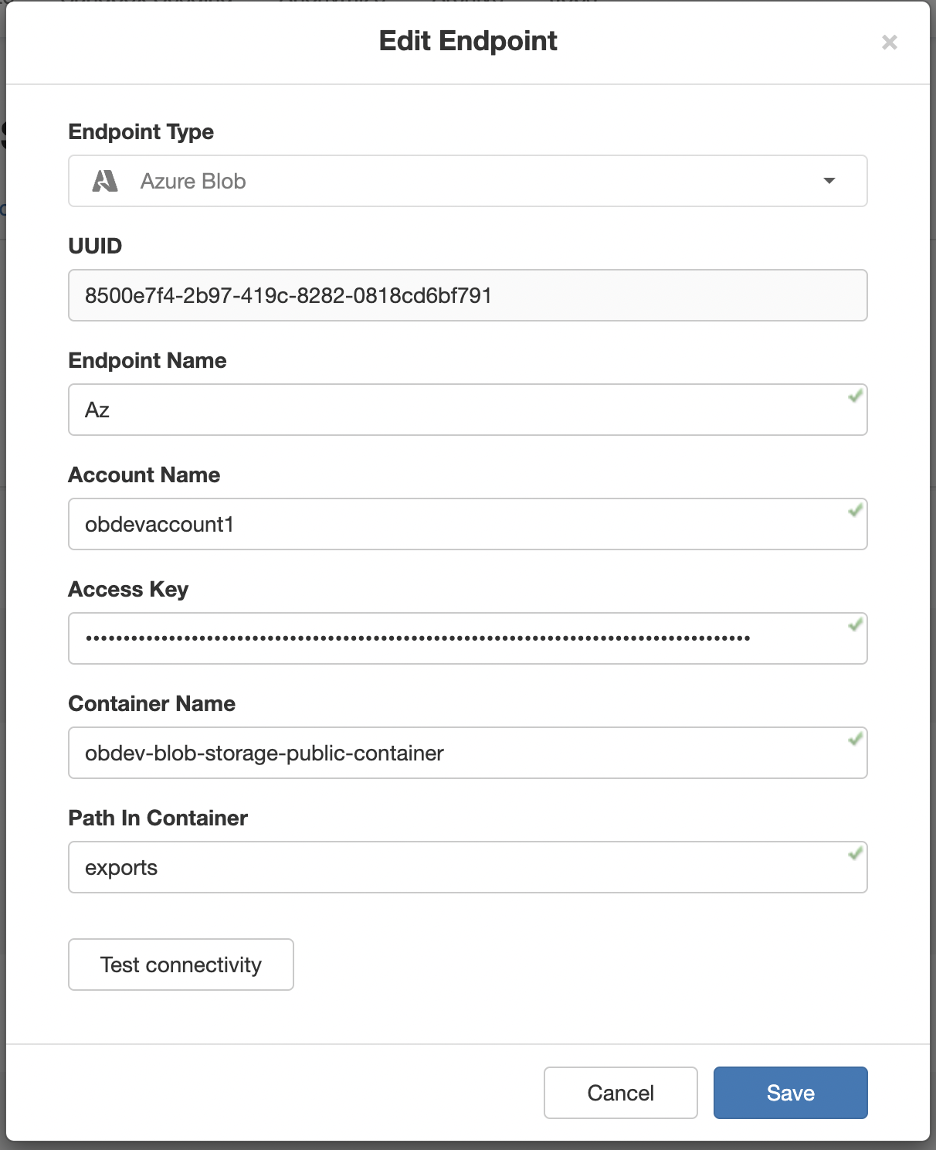Expand the Azure Blob type selector
The height and width of the screenshot is (1150, 936).
467,181
